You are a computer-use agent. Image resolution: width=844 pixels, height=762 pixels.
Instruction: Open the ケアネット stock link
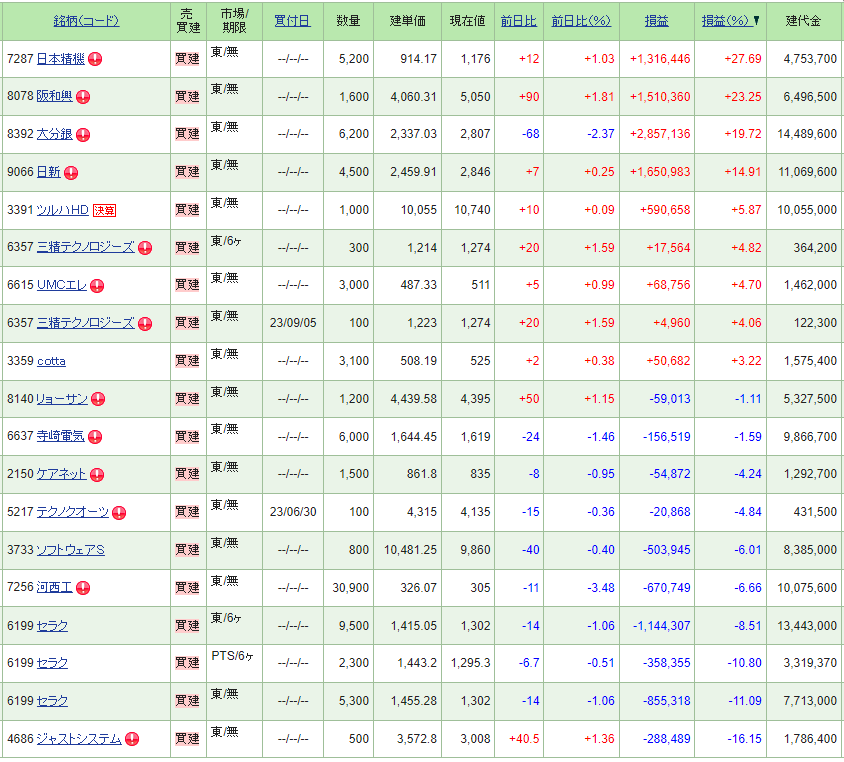pyautogui.click(x=61, y=475)
